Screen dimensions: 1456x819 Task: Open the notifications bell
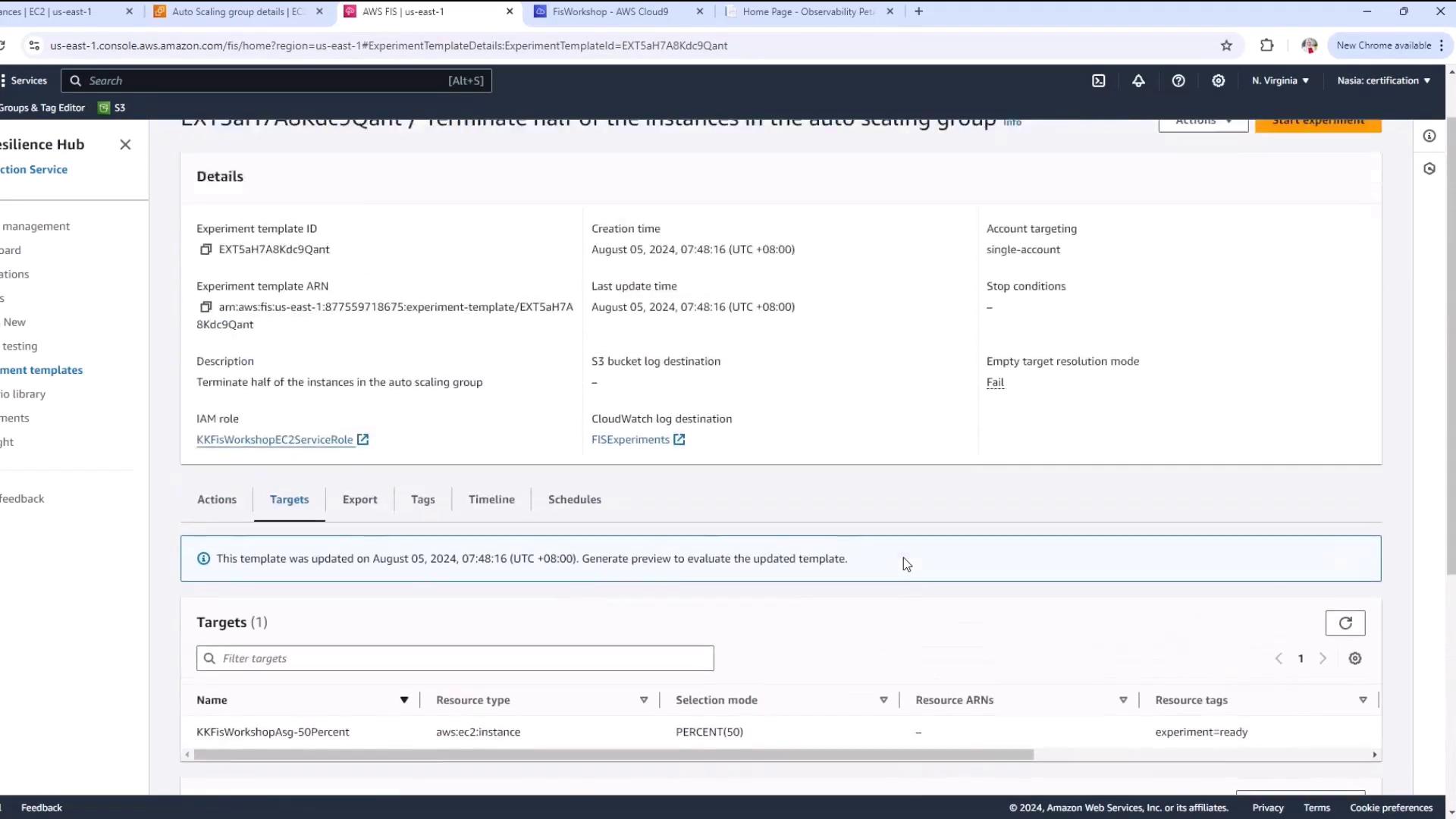click(1138, 80)
